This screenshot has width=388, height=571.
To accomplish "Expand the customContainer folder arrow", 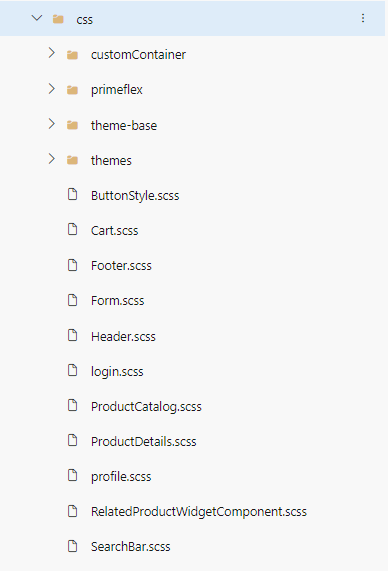I will [52, 54].
